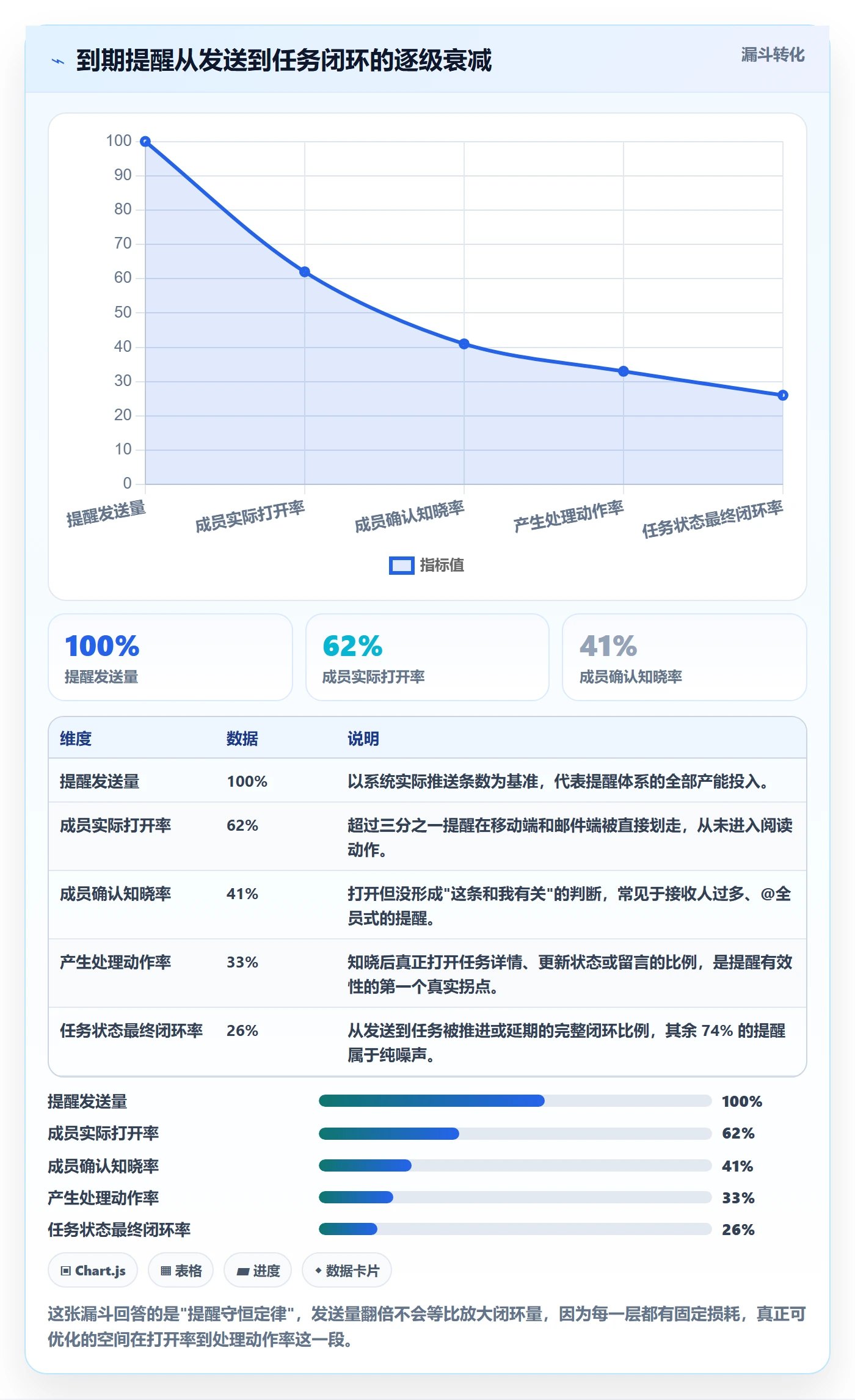
Task: Select the chart data point at 成员确认知晓率
Action: click(x=464, y=344)
